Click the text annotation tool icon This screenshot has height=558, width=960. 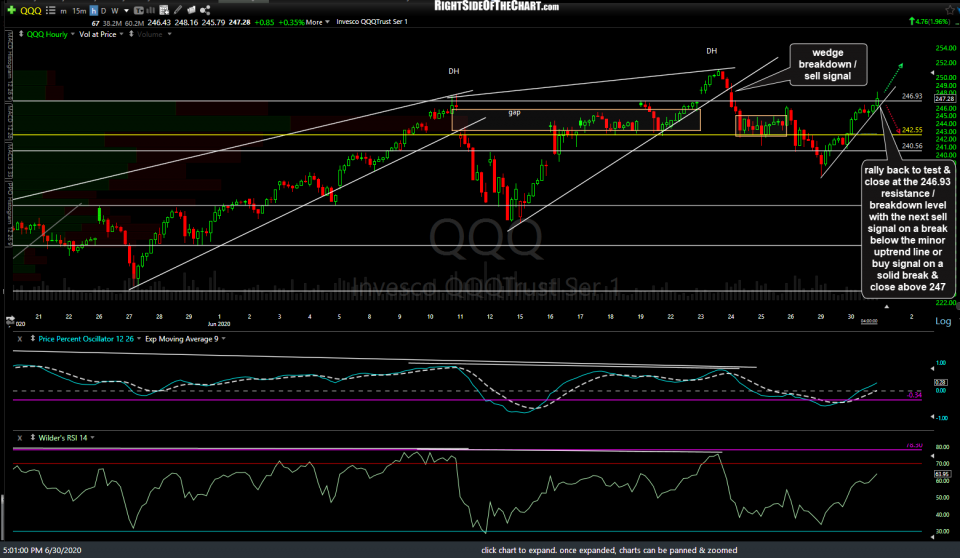tap(138, 10)
